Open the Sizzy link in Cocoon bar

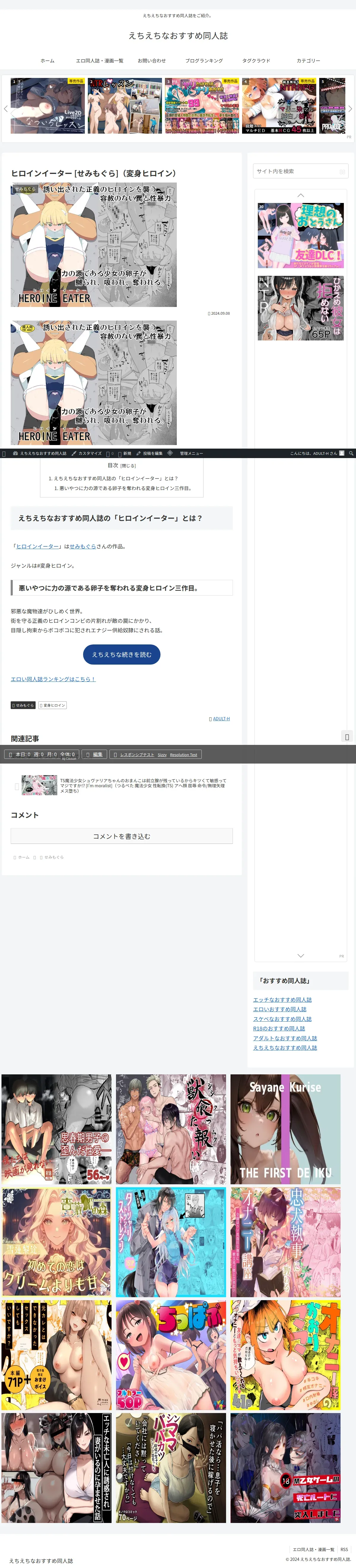coord(162,755)
